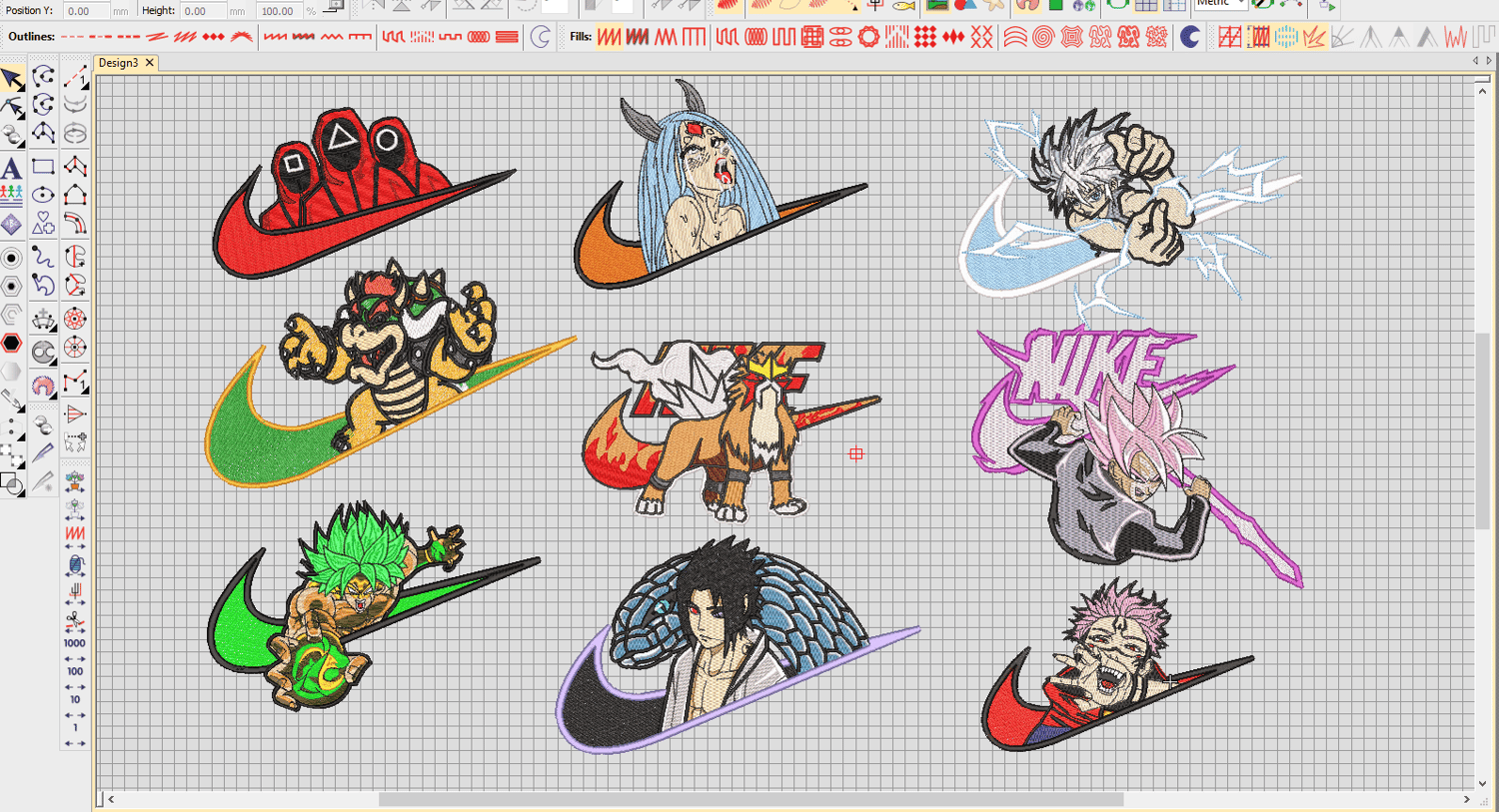Close the Design3 tab
Screen dimensions: 1499x812
coord(150,62)
